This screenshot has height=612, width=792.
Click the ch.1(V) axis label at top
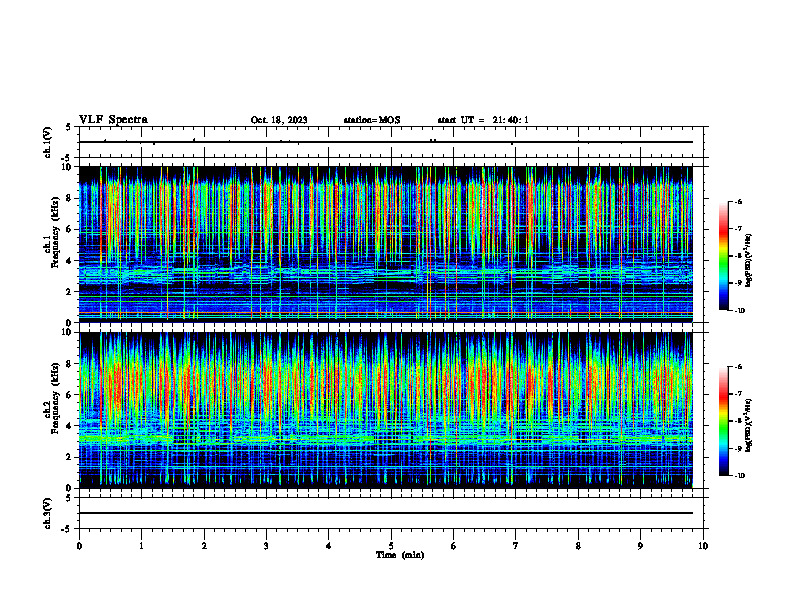47,142
